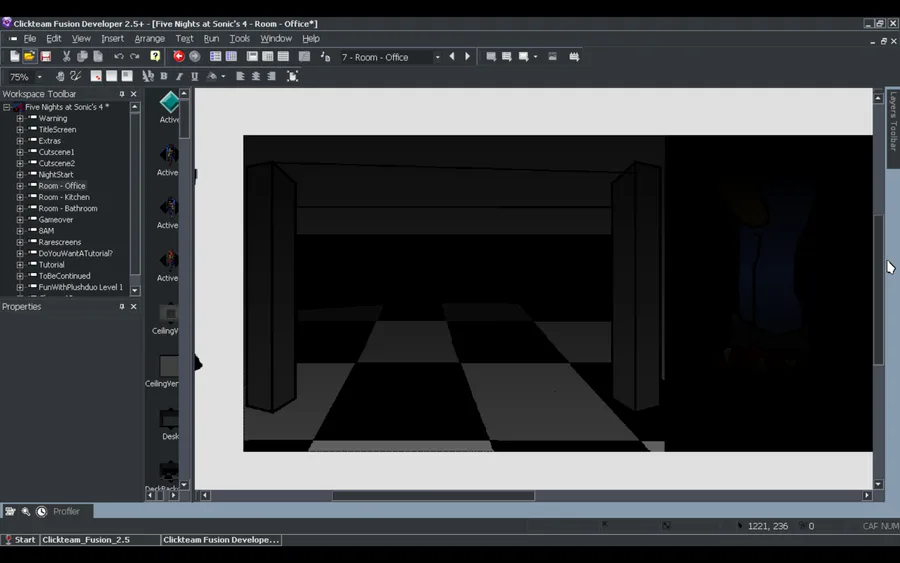Screen dimensions: 900x563
Task: Select the Rarescreens frame
Action: click(x=60, y=242)
